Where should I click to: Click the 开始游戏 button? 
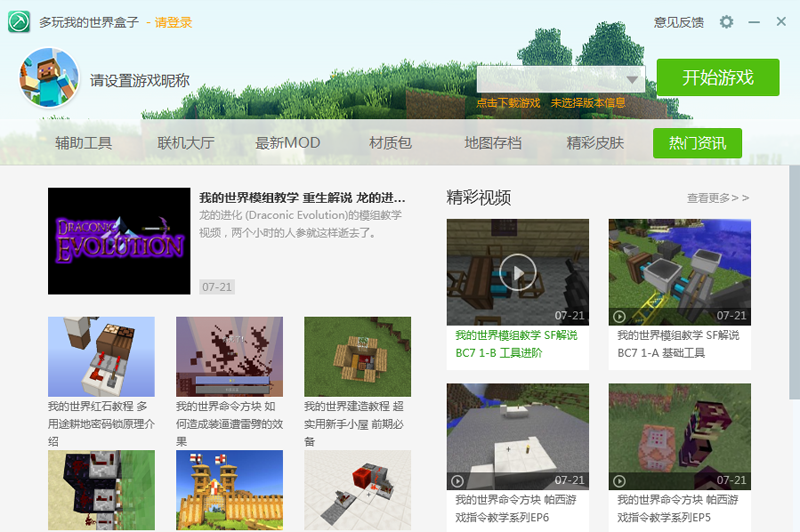coord(718,78)
